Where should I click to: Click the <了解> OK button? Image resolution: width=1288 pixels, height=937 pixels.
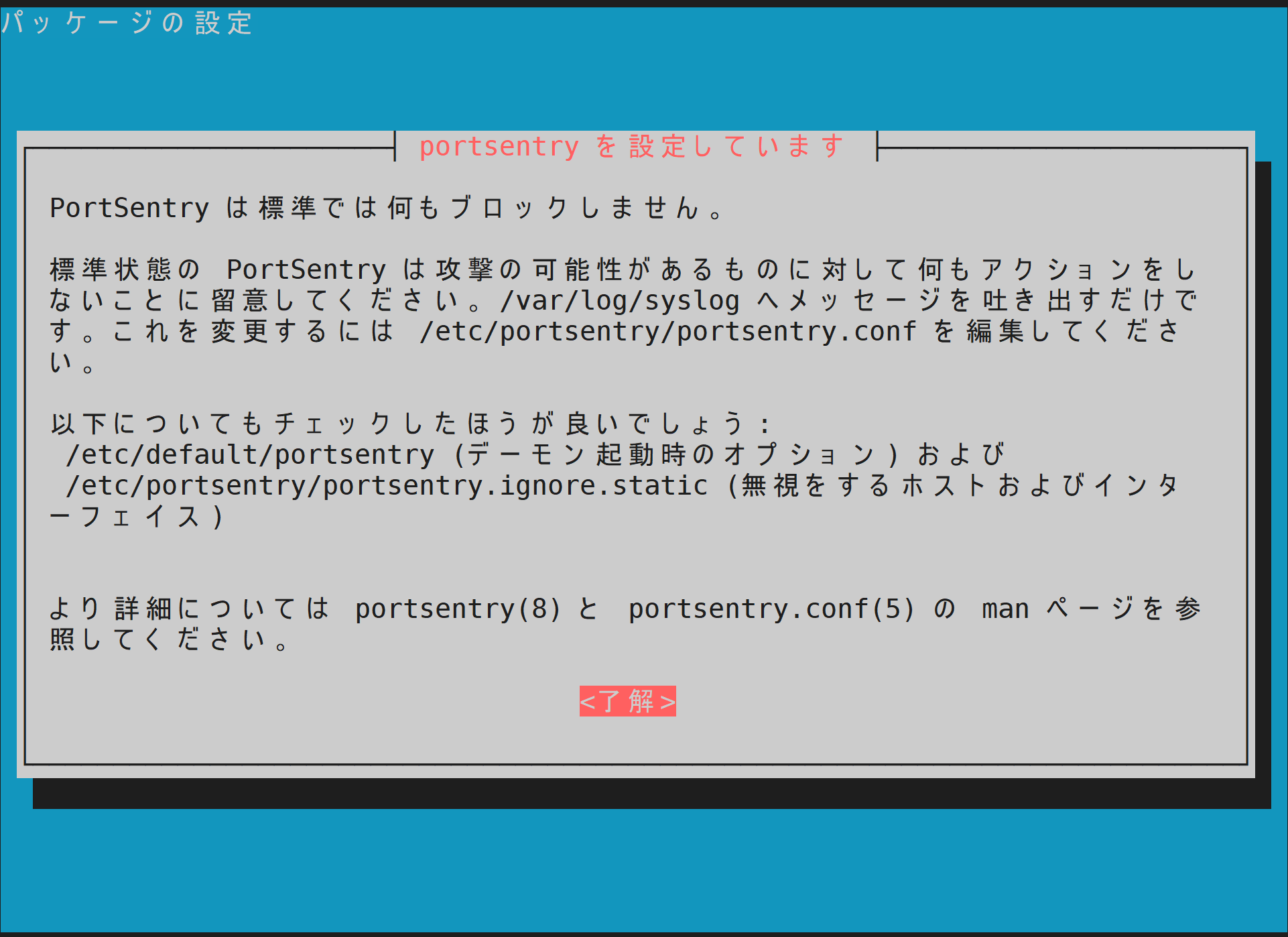click(x=627, y=701)
